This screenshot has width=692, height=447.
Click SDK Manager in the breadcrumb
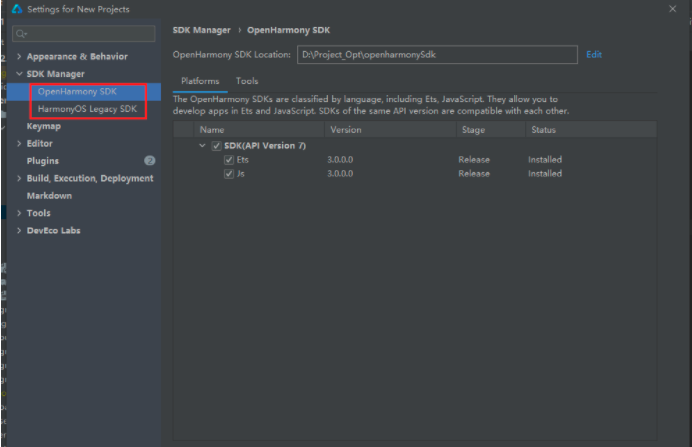202,30
